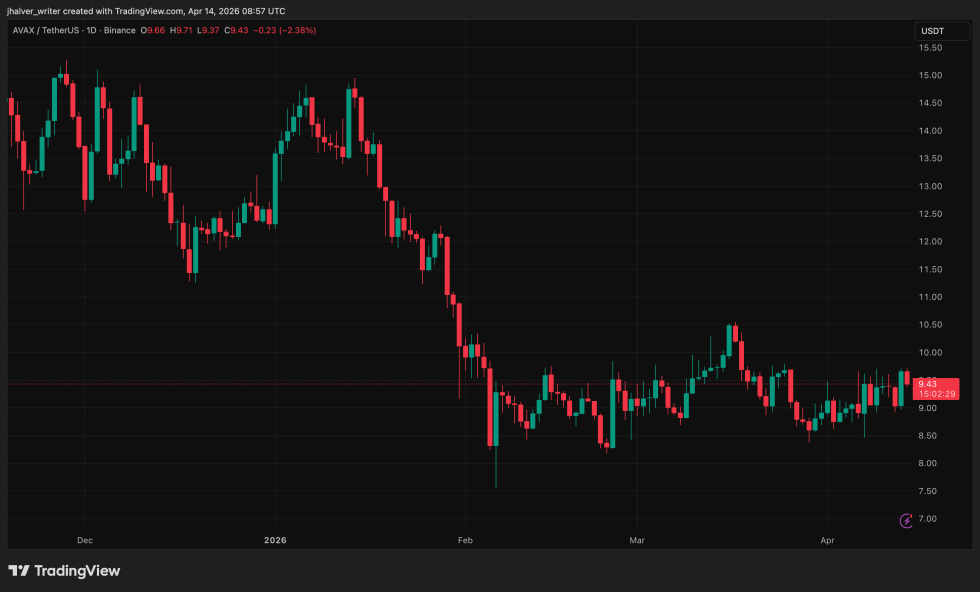Click the 12.00 price scale label
Screen dimensions: 980x592
931,241
